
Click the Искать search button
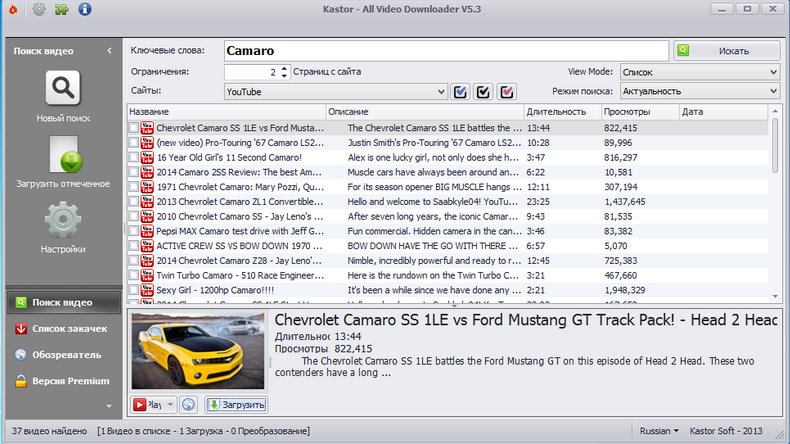tap(727, 51)
